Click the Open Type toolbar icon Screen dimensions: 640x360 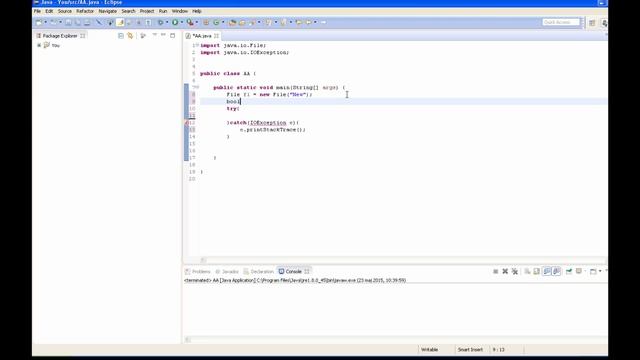pyautogui.click(x=232, y=22)
